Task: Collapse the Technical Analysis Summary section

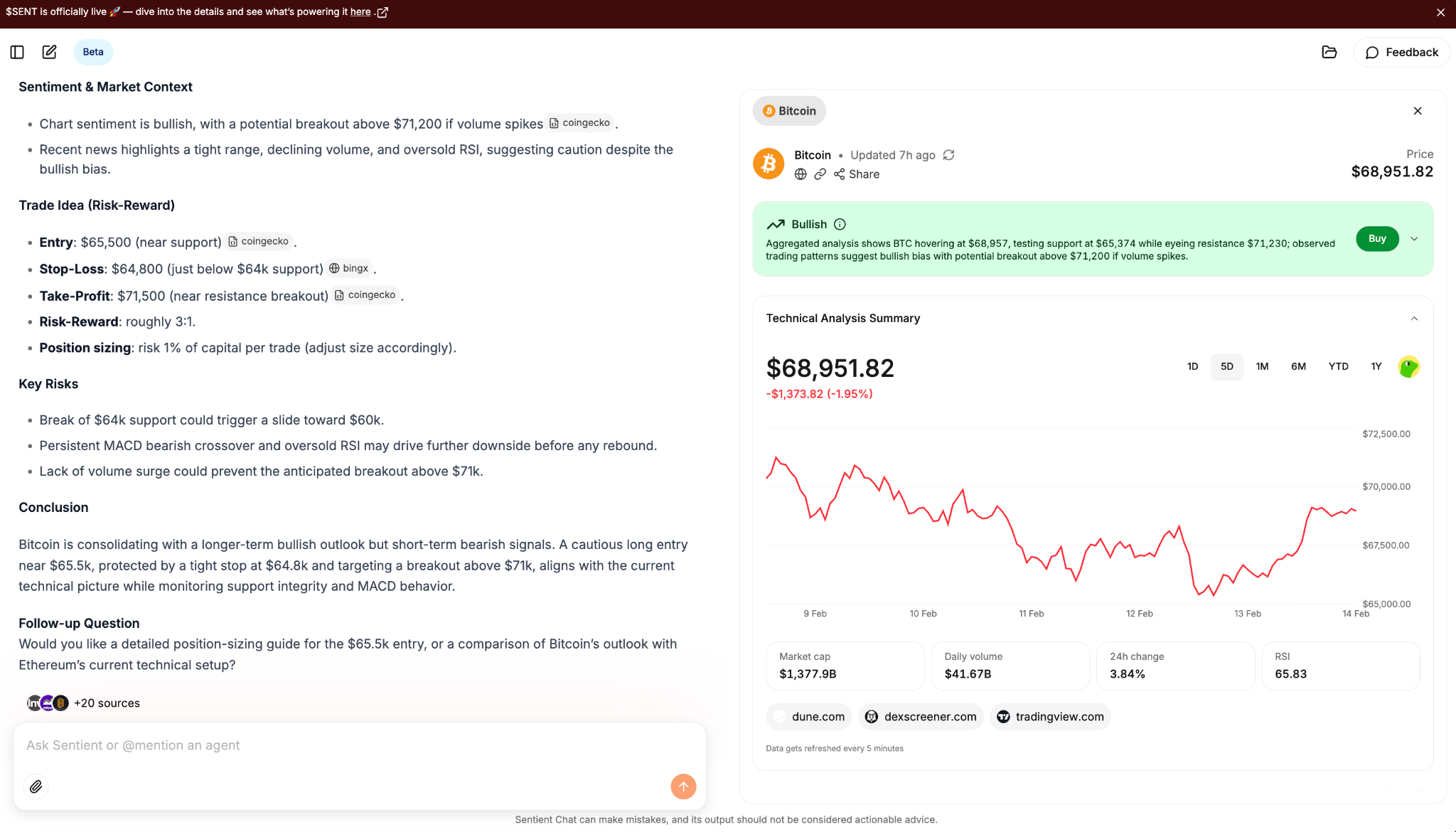Action: 1414,319
